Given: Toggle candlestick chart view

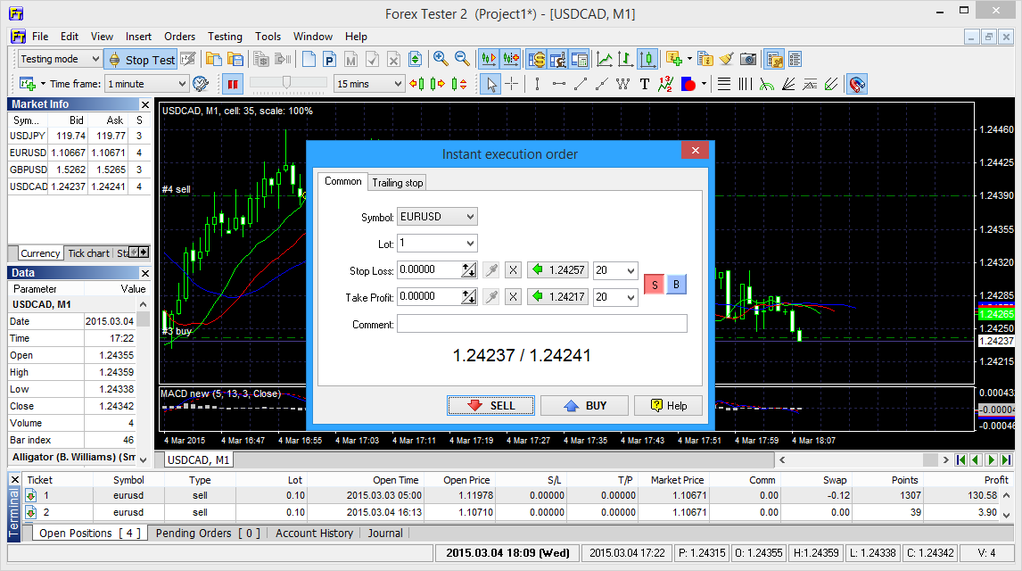Looking at the screenshot, I should tap(647, 59).
